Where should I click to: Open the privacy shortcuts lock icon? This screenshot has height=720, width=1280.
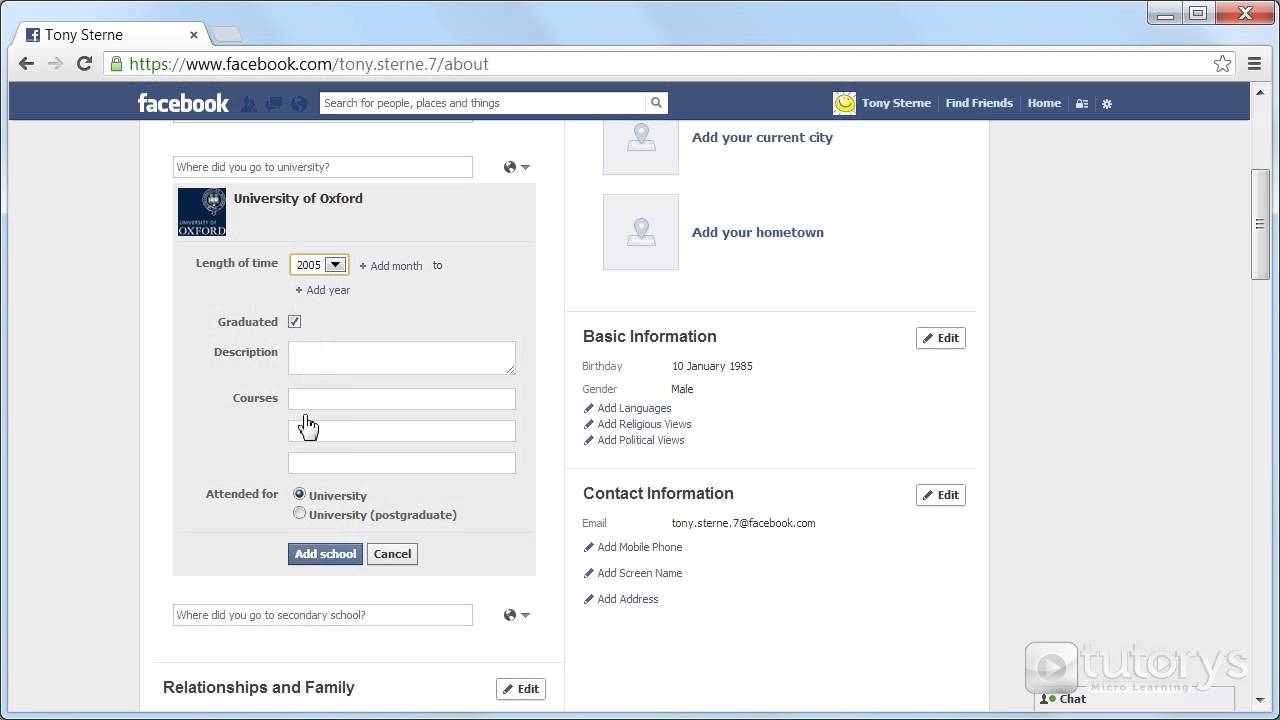tap(1082, 103)
